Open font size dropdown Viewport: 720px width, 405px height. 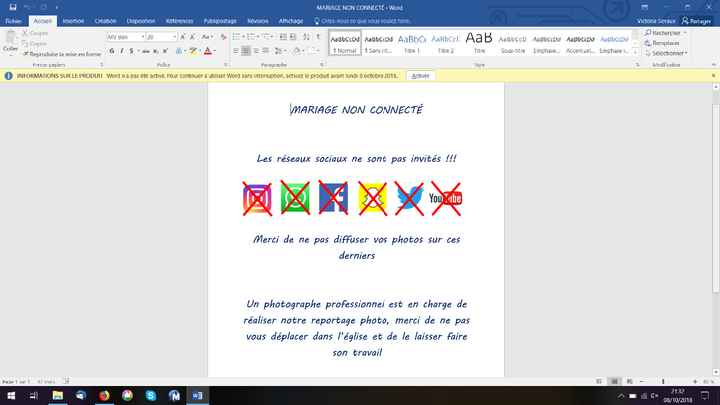coord(174,37)
